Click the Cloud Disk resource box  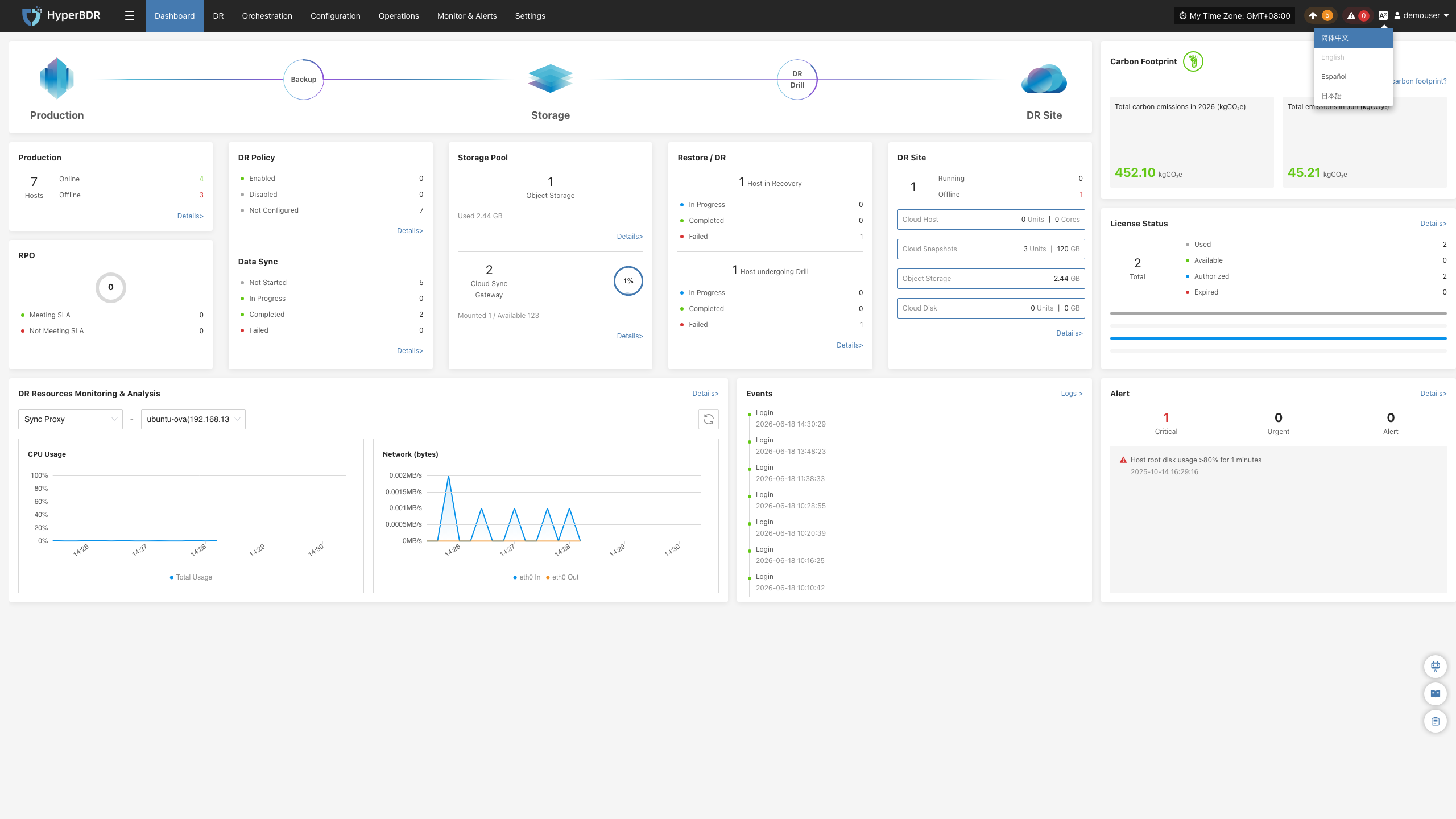tap(991, 308)
